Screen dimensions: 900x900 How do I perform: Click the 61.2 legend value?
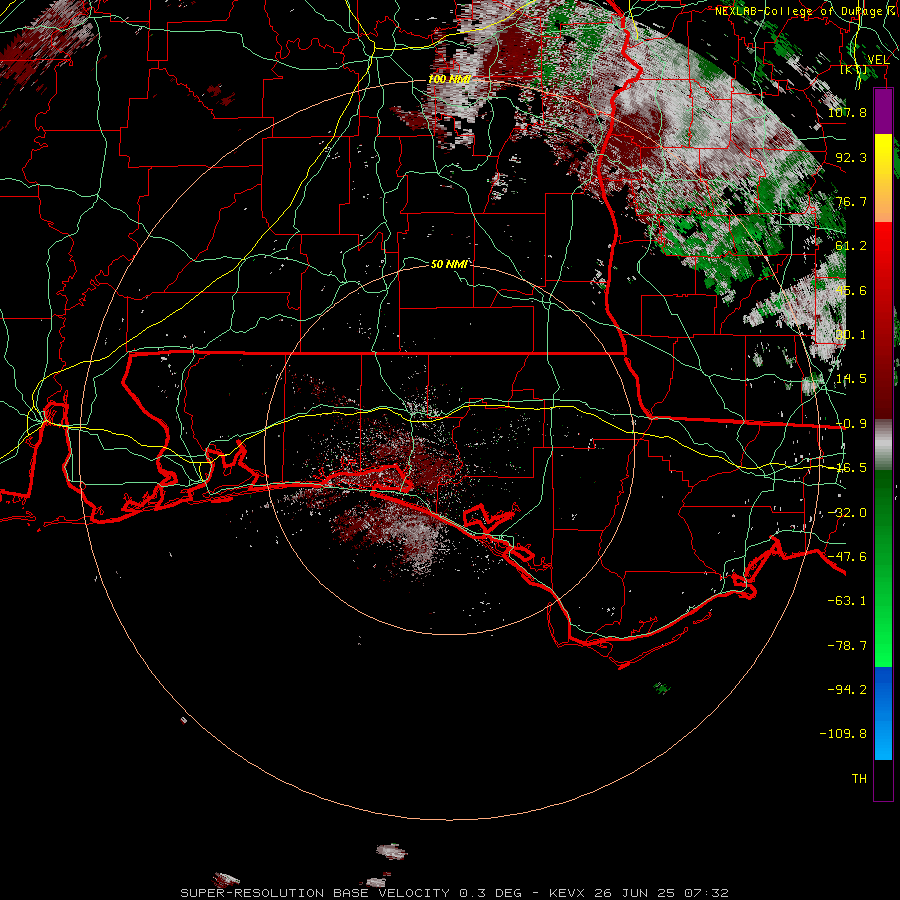click(851, 246)
